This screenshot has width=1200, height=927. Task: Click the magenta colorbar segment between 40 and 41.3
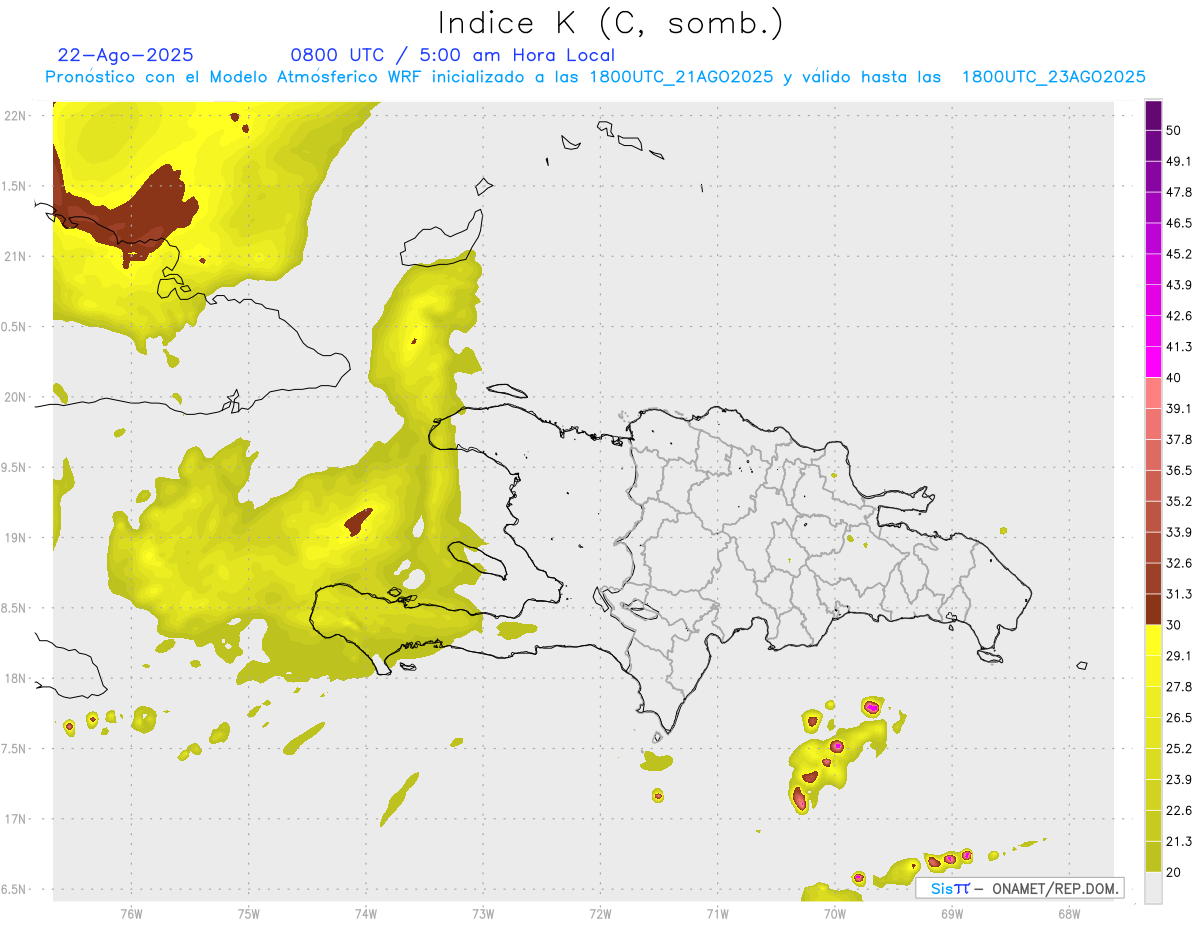[x=1153, y=361]
